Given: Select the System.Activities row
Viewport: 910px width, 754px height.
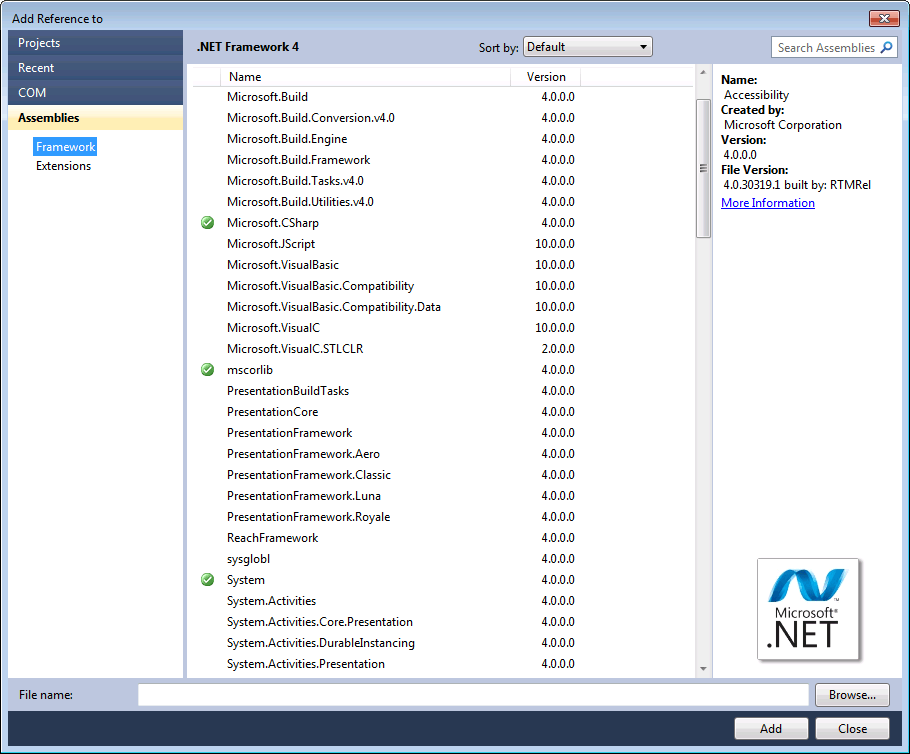Looking at the screenshot, I should tap(443, 601).
